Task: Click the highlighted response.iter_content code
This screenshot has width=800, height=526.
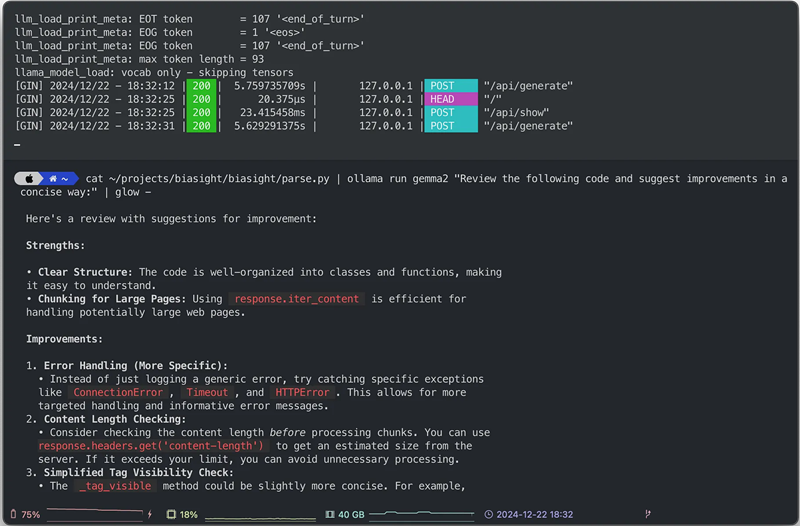Action: [x=296, y=299]
